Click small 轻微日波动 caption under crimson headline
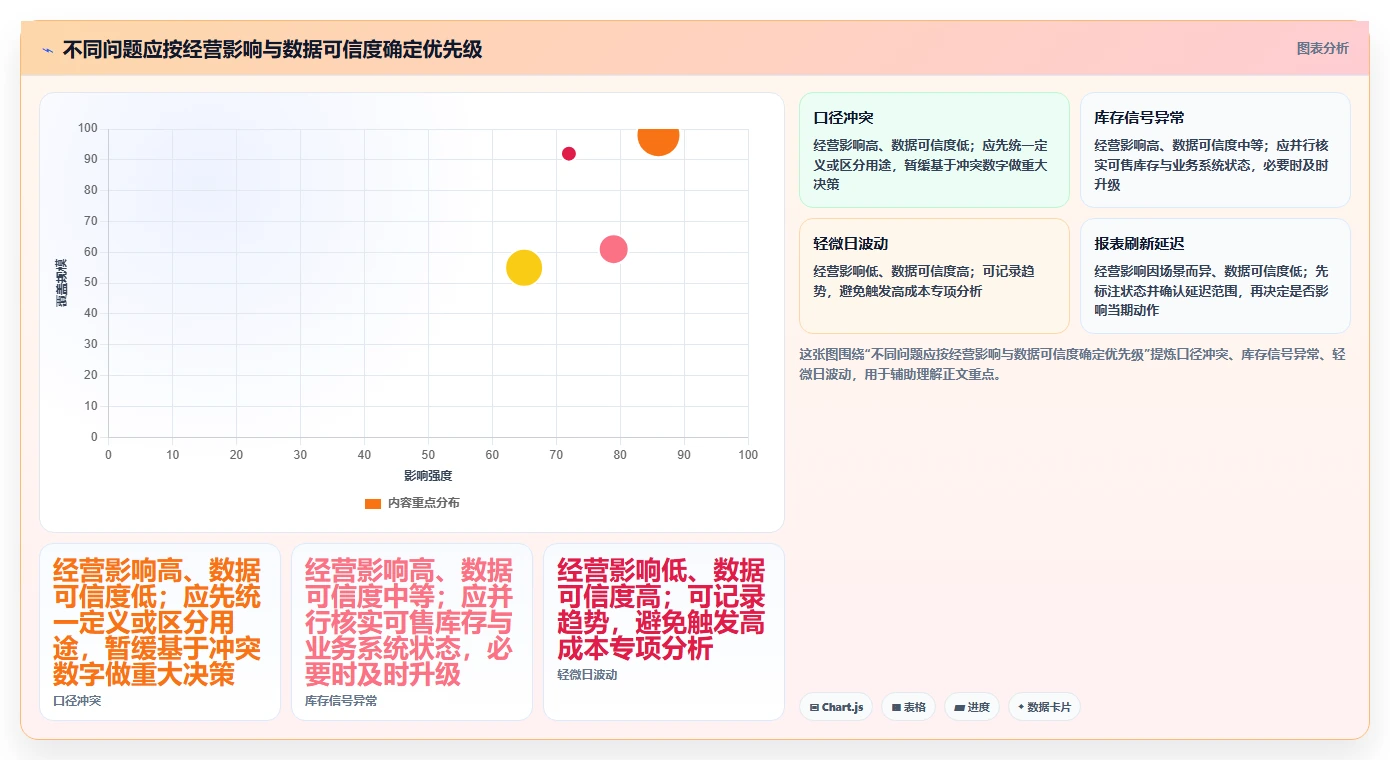Screen dimensions: 1390x760 (x=587, y=675)
